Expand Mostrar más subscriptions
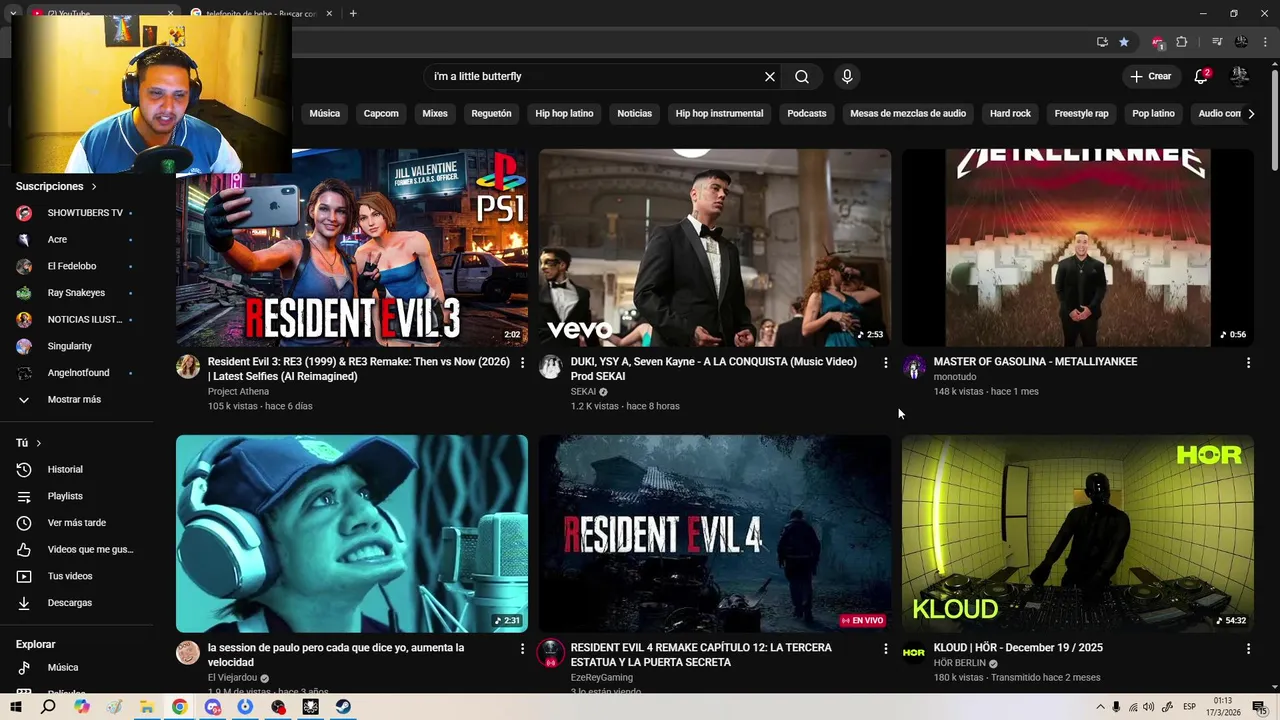 pyautogui.click(x=76, y=399)
